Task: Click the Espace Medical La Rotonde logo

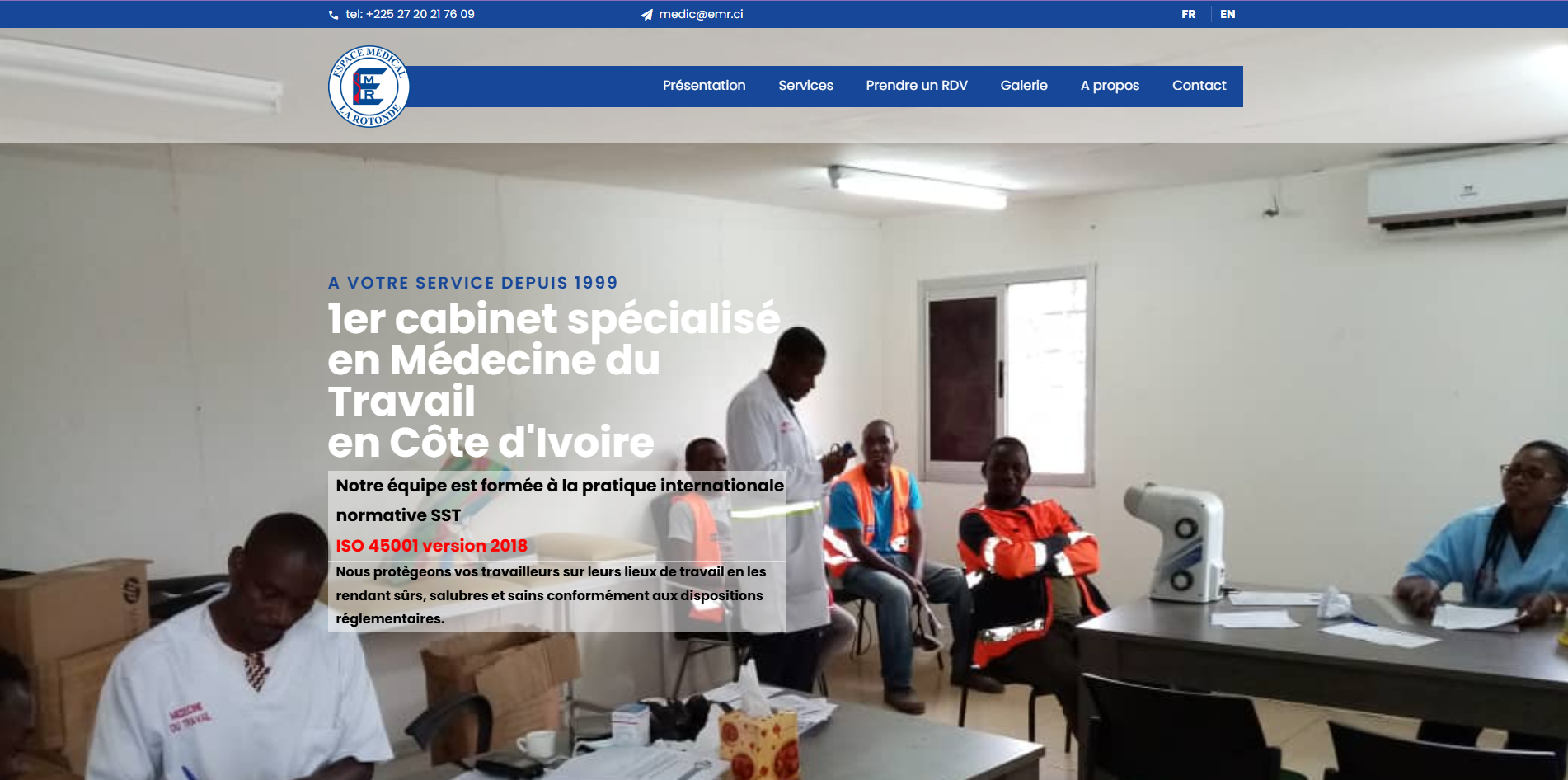Action: click(x=369, y=87)
